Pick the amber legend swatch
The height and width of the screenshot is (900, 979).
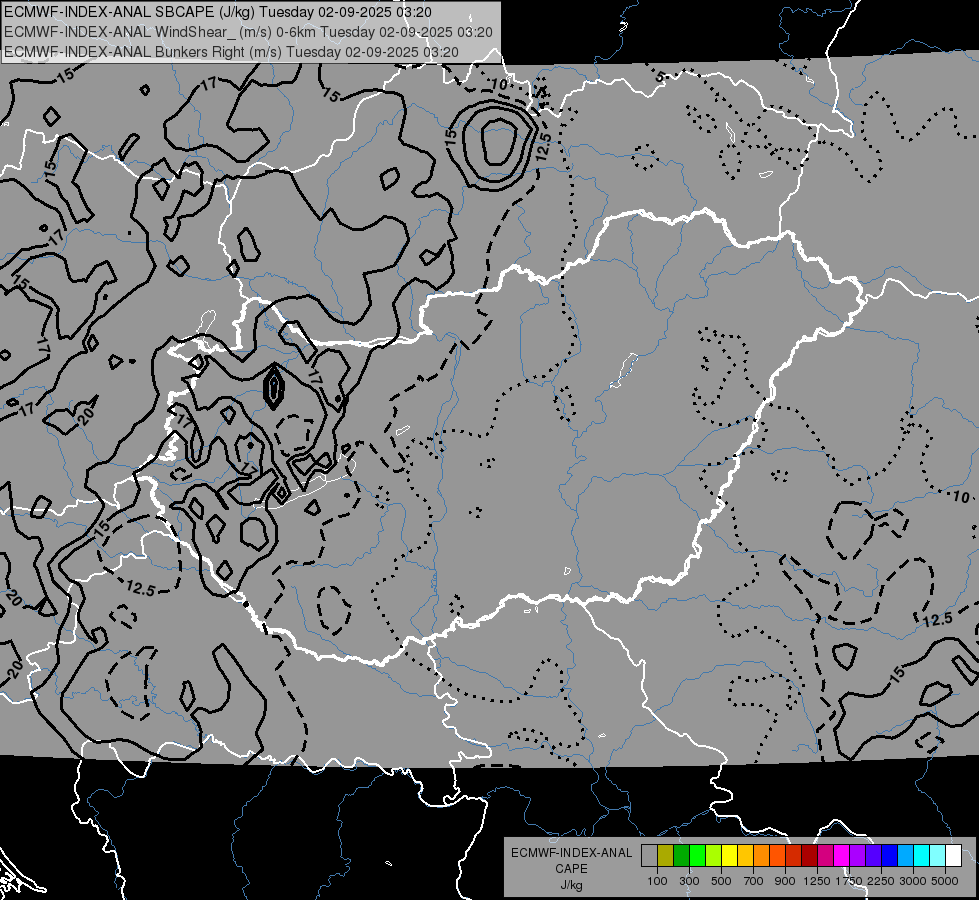pyautogui.click(x=745, y=856)
